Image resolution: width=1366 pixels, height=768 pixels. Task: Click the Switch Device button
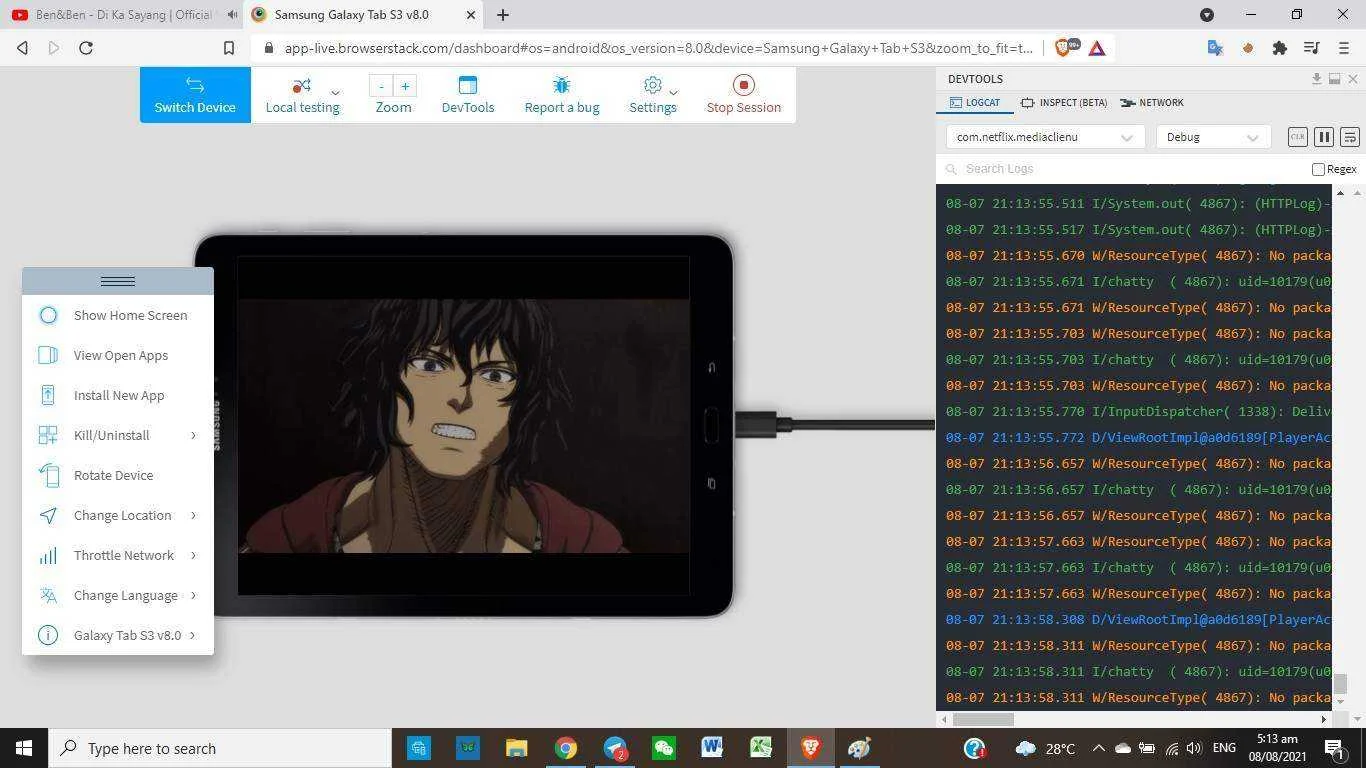pos(195,95)
